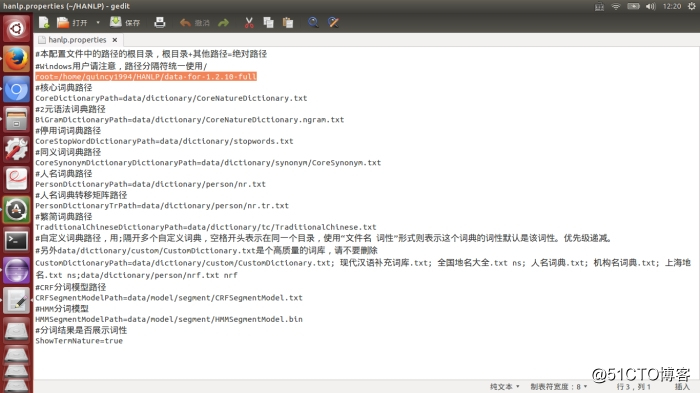The image size is (700, 393).
Task: Open the red document viewer dock icon
Action: tap(17, 180)
